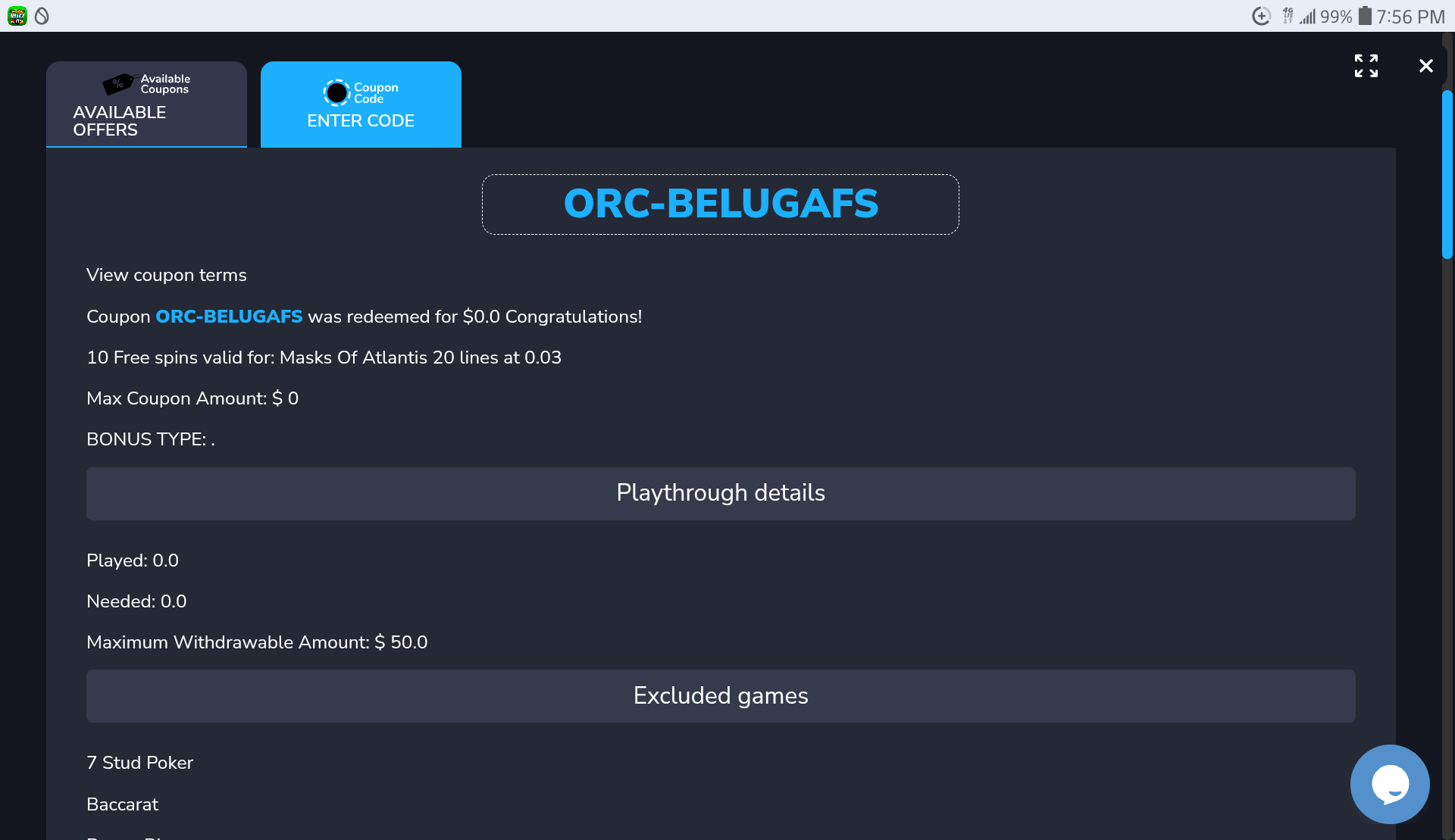Switch to the Available Offers tab

tap(146, 105)
